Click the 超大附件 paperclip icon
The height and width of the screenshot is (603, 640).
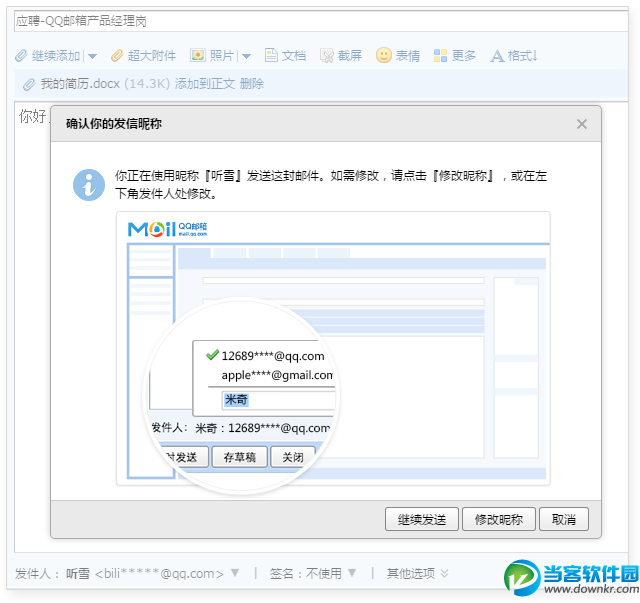click(x=117, y=56)
